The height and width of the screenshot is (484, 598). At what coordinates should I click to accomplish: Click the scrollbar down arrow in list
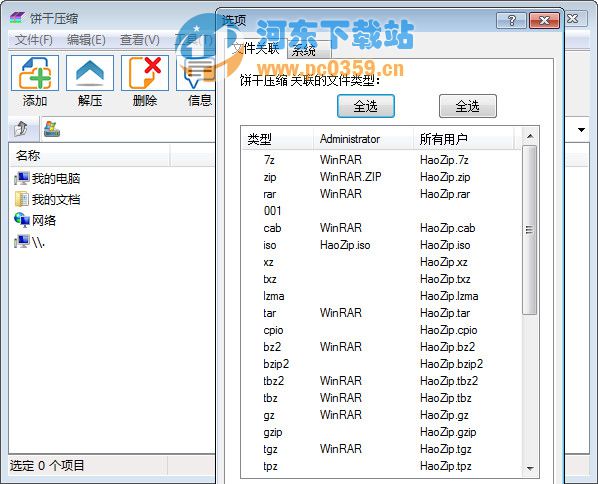pyautogui.click(x=530, y=468)
